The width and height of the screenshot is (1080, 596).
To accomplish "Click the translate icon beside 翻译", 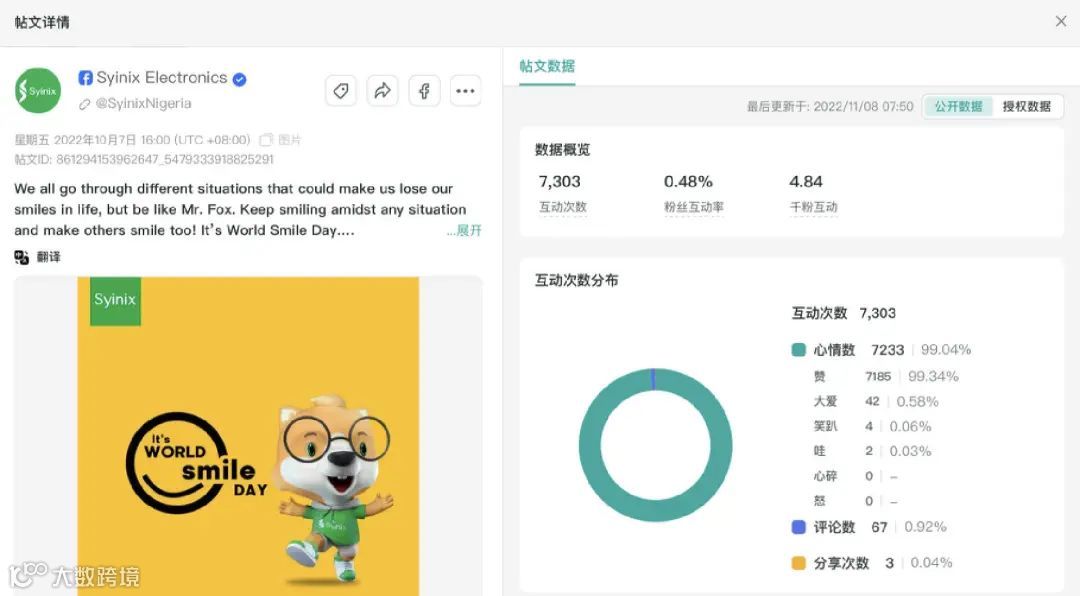I will 21,257.
